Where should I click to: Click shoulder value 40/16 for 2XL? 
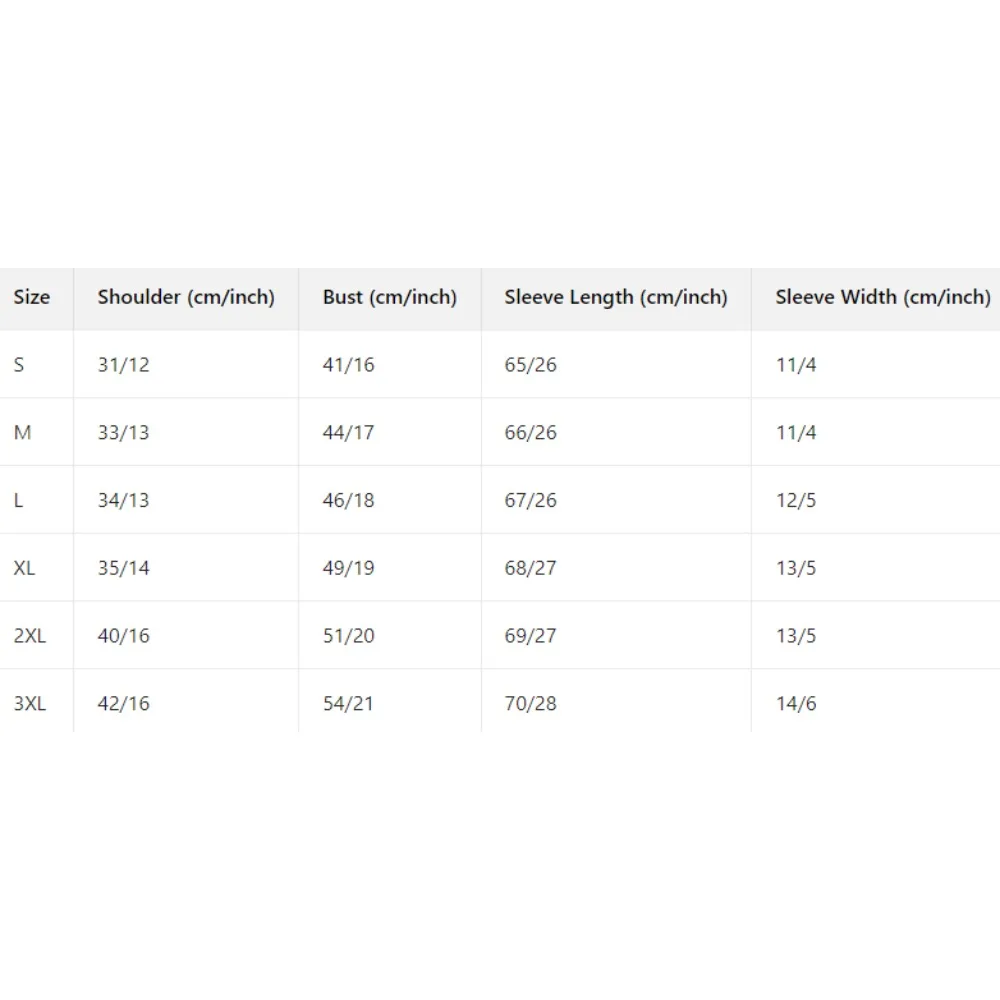pos(124,636)
